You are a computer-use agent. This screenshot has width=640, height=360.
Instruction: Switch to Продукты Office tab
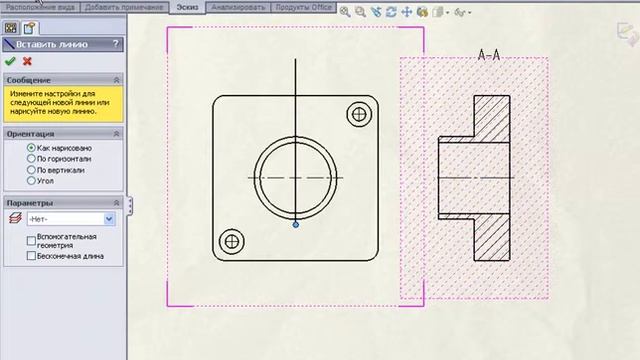pyautogui.click(x=303, y=7)
